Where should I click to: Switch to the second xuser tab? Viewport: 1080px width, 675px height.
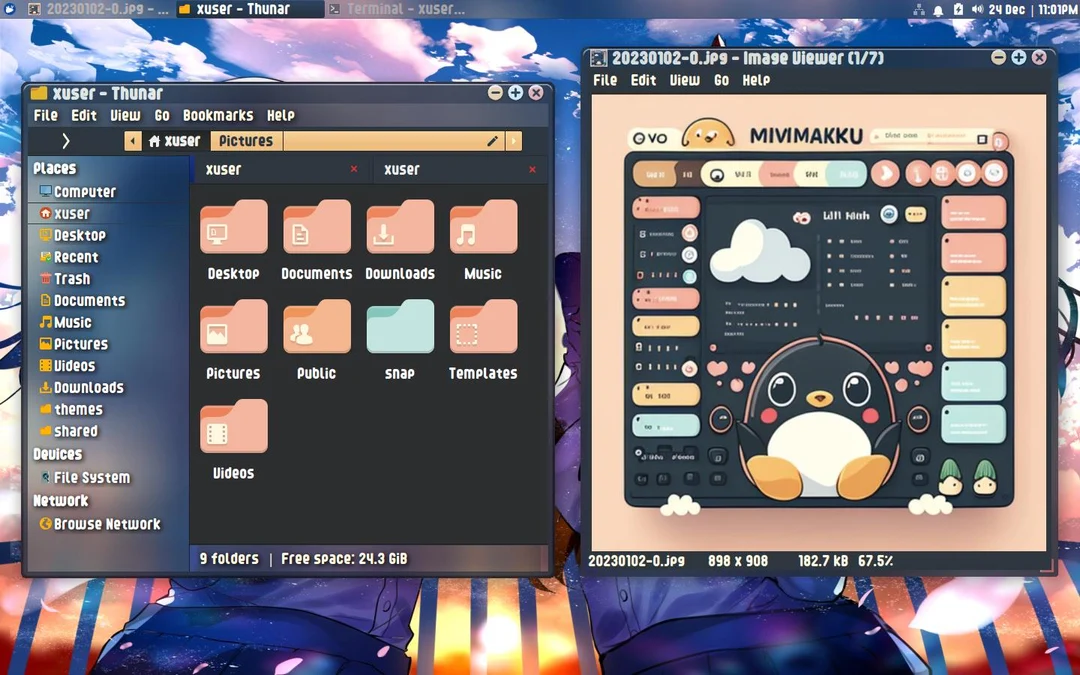402,169
